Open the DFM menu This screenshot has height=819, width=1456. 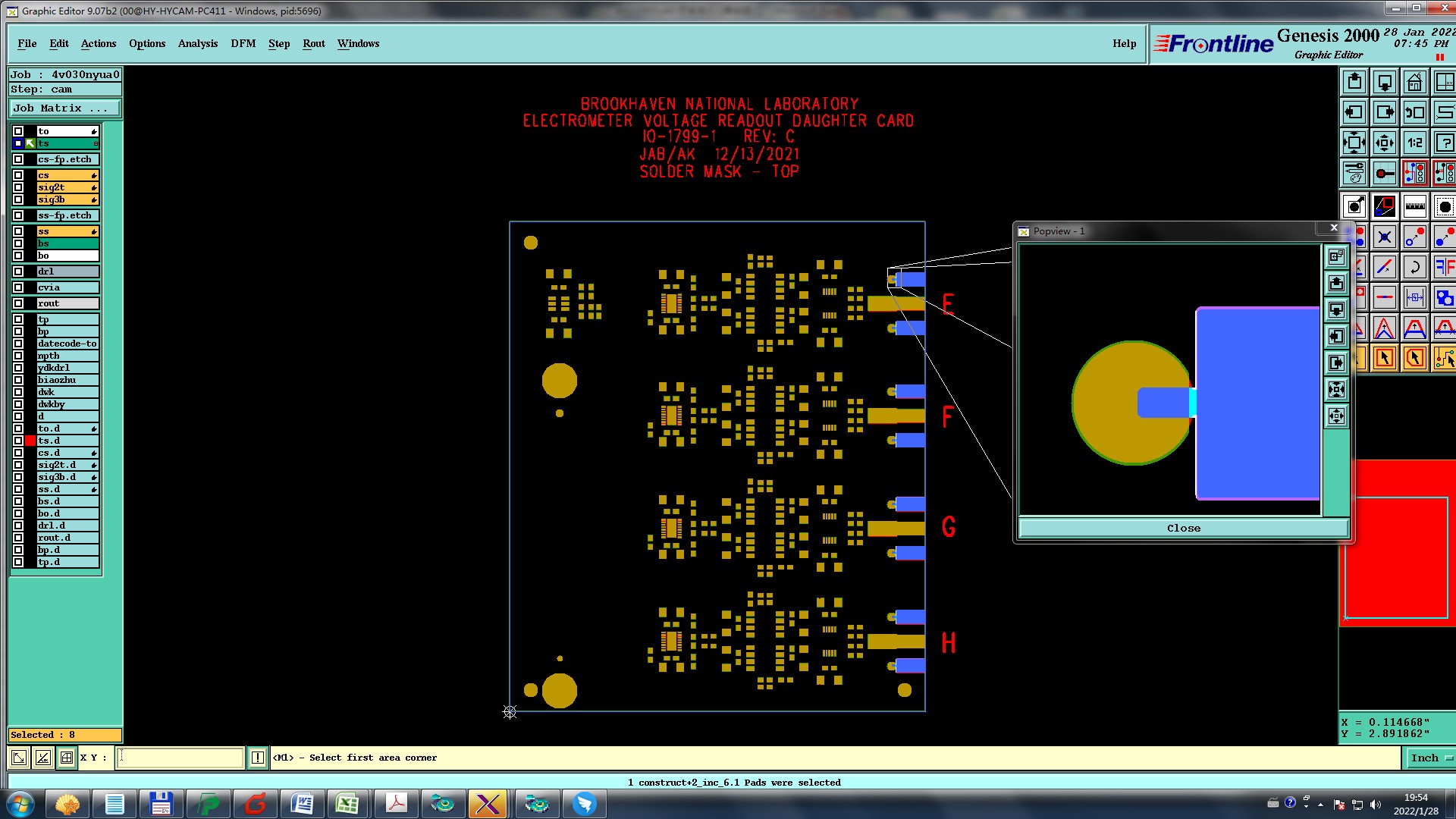click(x=243, y=43)
